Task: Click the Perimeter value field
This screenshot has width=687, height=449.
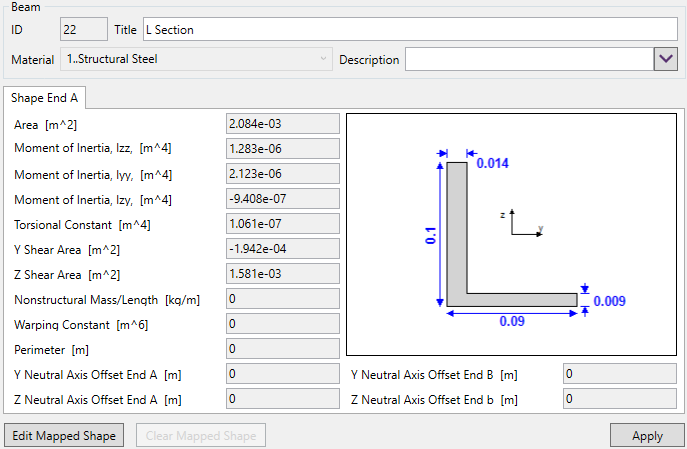Action: (x=282, y=349)
